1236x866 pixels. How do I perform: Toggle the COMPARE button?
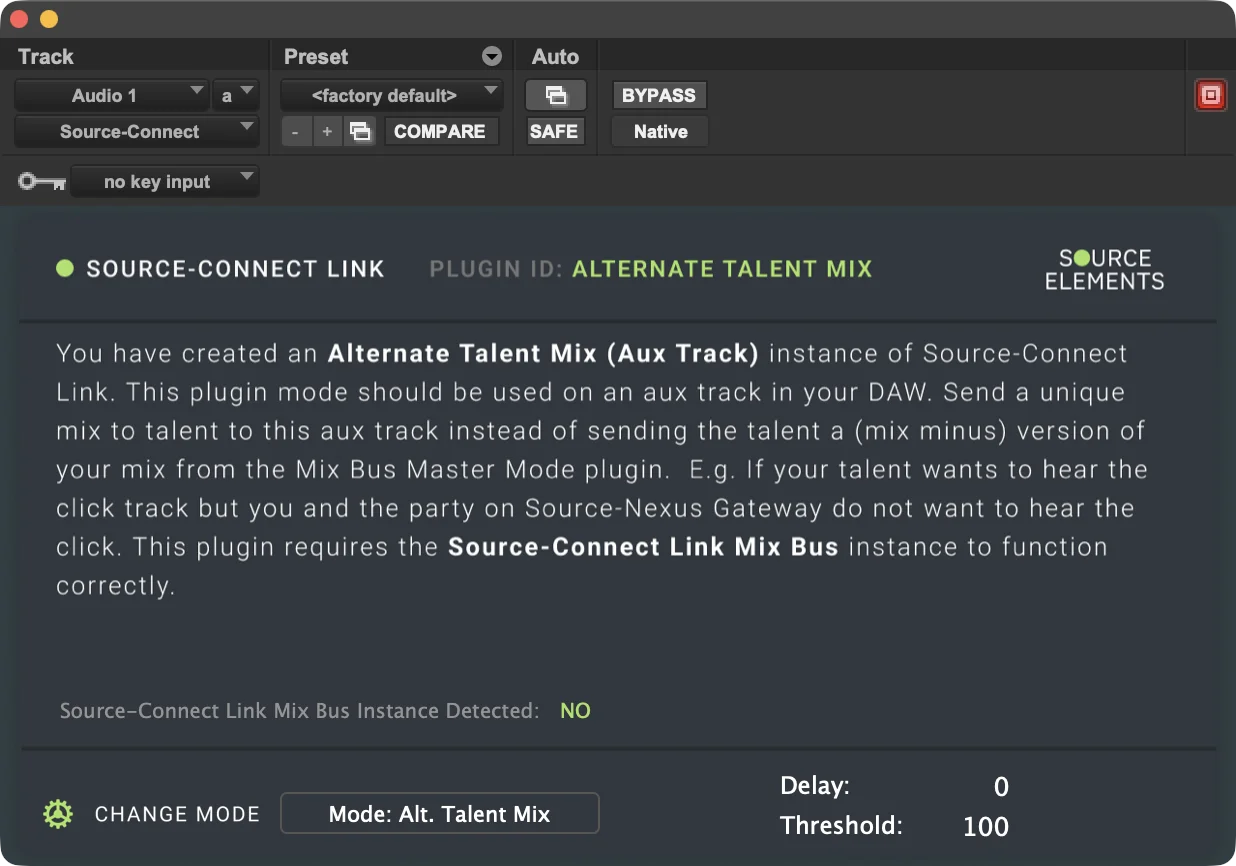pos(440,132)
